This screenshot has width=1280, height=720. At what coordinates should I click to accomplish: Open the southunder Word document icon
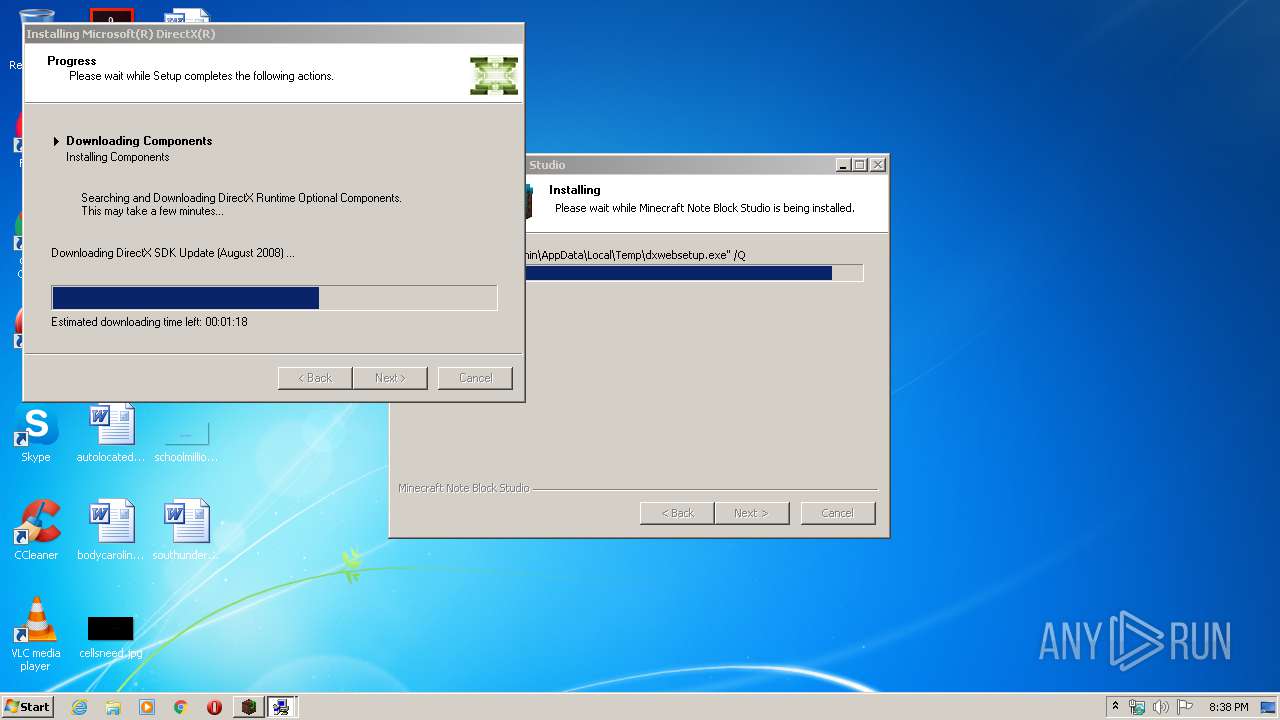[186, 530]
